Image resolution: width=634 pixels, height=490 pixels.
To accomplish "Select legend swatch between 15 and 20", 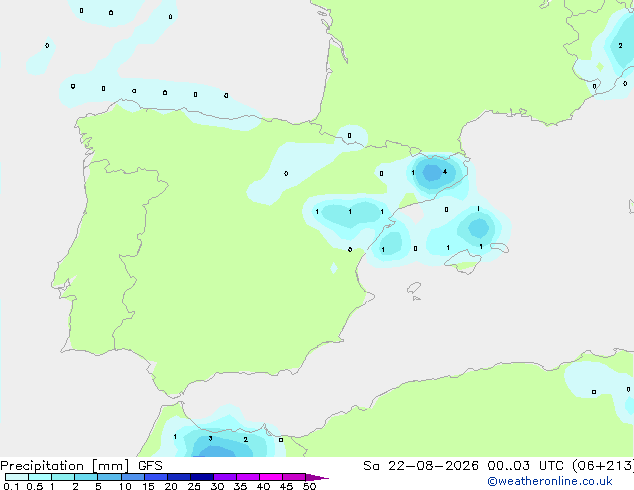I will point(155,477).
